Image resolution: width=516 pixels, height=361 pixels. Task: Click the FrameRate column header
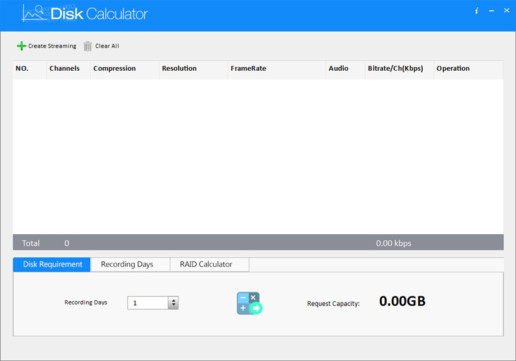pyautogui.click(x=248, y=69)
